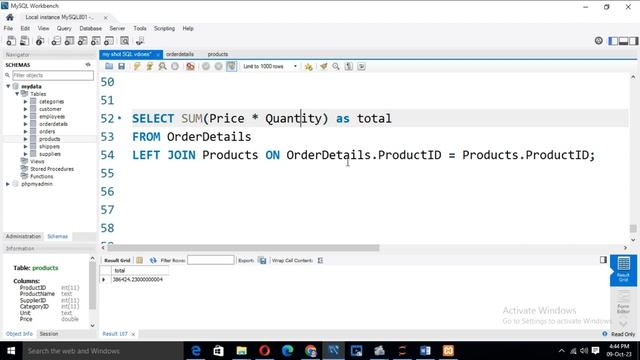
Task: Open the schema inspector icon
Action: 40,41
